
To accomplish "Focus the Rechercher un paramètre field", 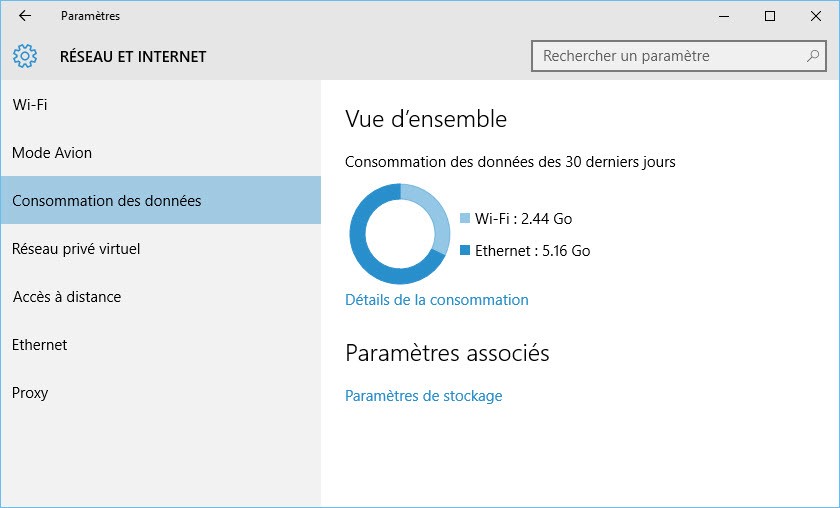I will (x=670, y=56).
